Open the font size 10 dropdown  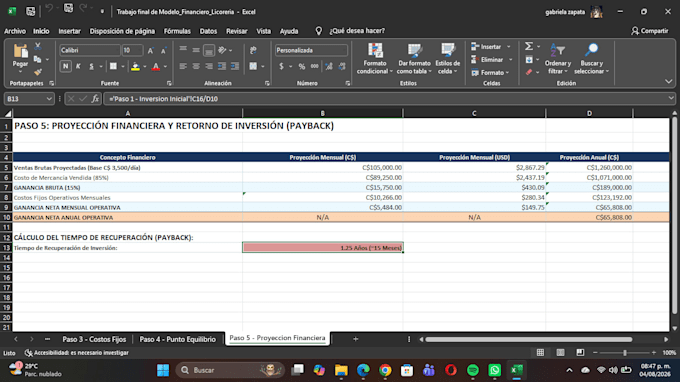(132, 50)
